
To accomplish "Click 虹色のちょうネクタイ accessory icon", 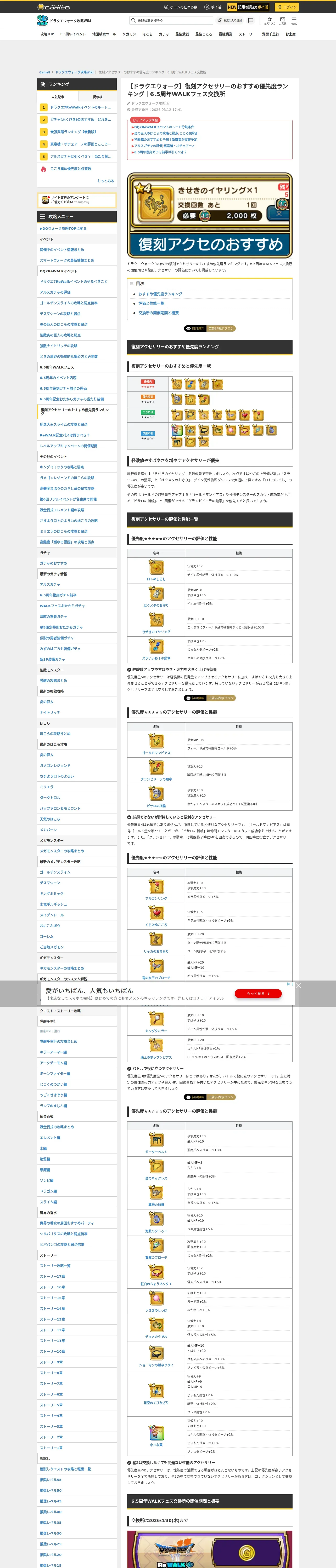I will tap(156, 1272).
